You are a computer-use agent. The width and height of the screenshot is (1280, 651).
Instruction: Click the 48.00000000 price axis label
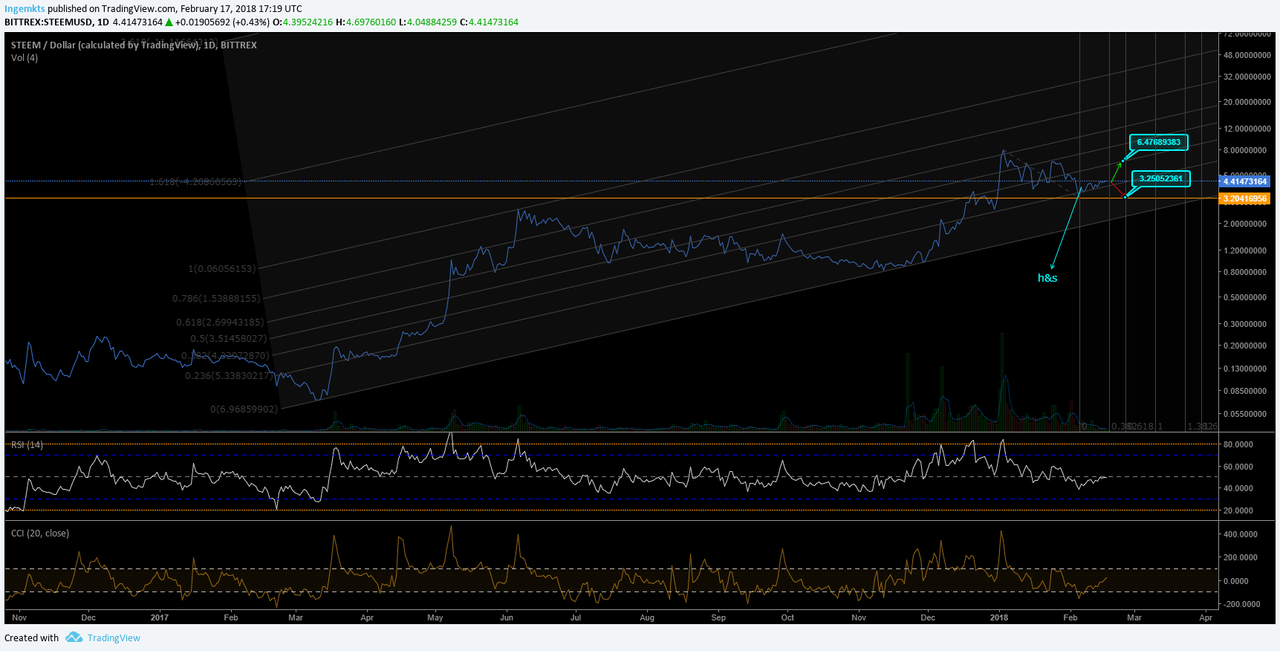tap(1246, 54)
